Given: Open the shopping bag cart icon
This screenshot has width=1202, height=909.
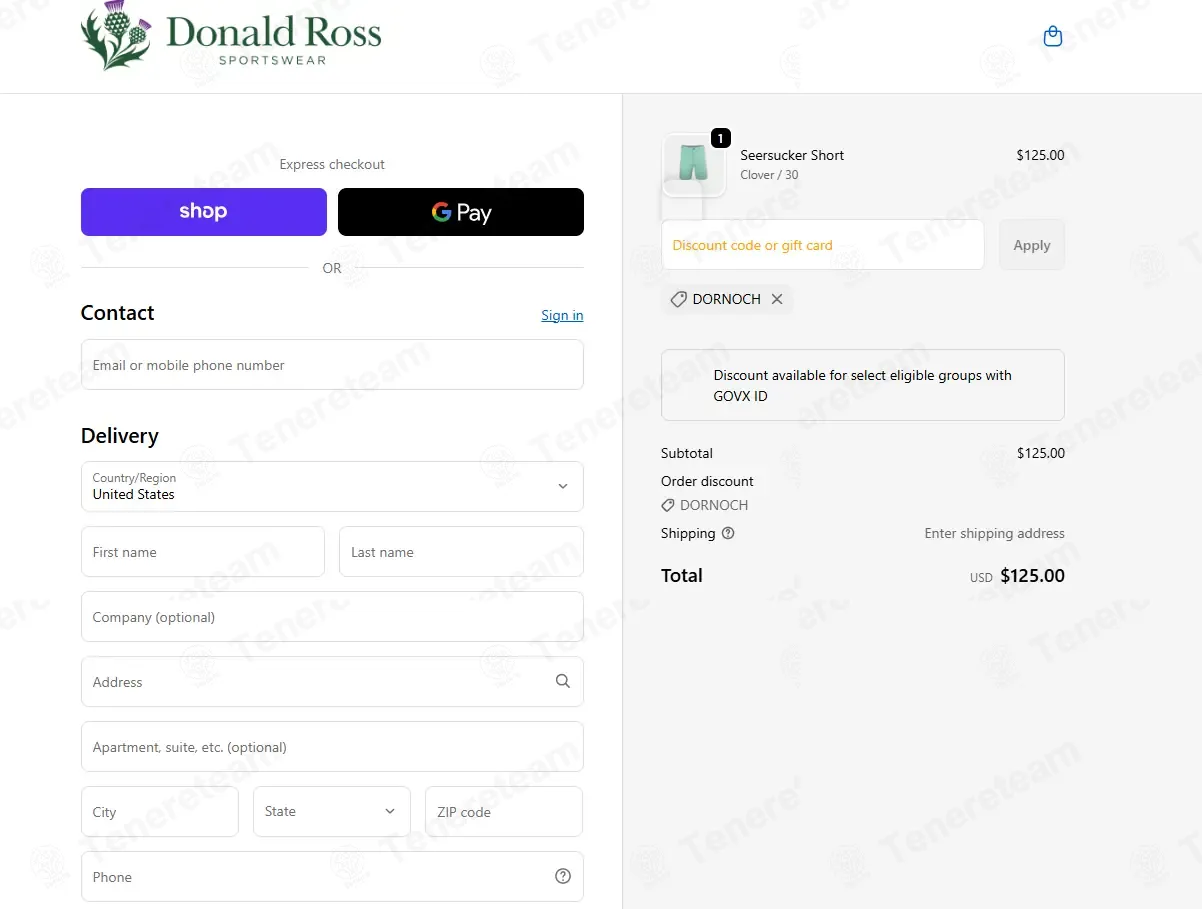Looking at the screenshot, I should (x=1052, y=37).
